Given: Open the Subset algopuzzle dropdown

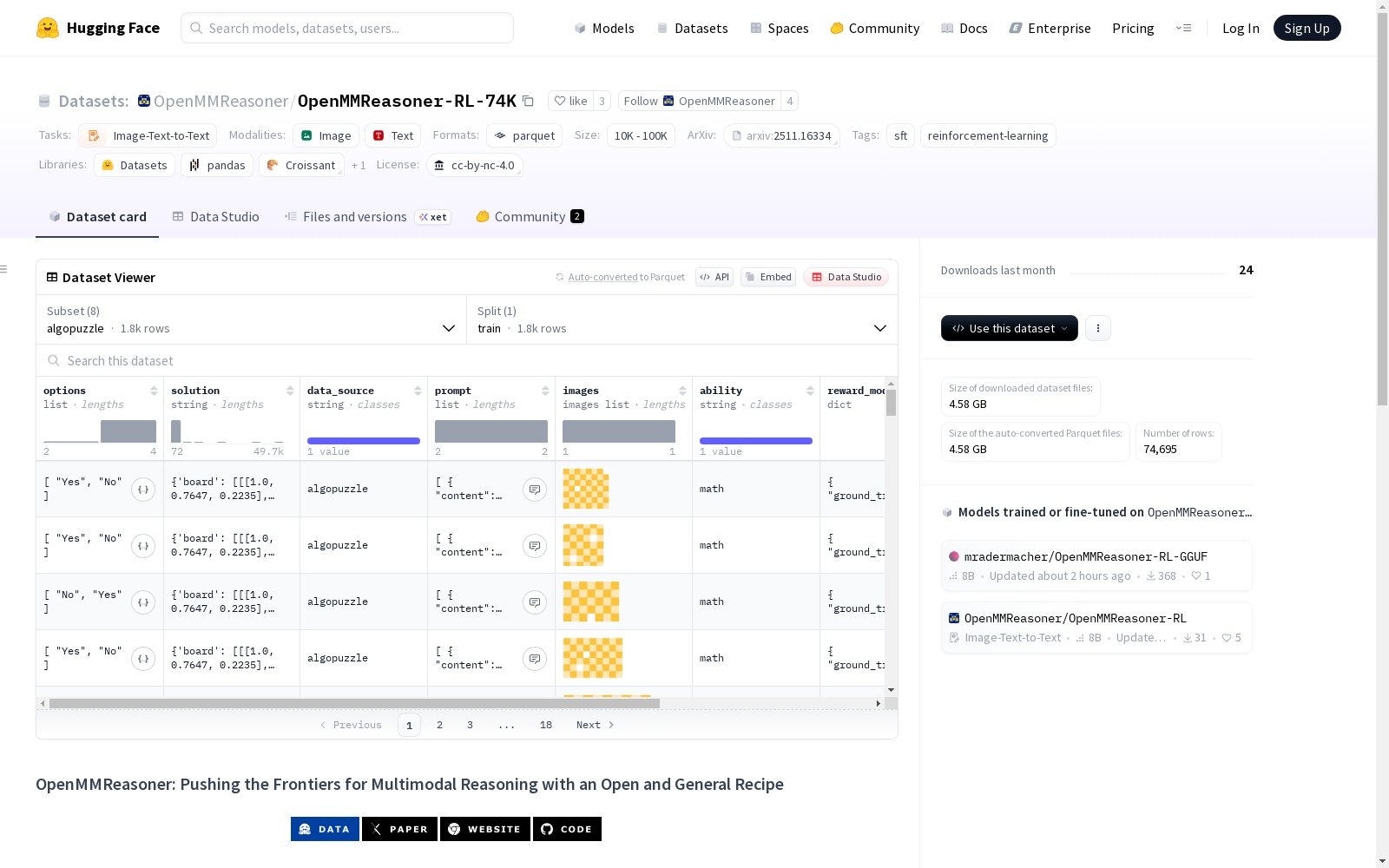Looking at the screenshot, I should click(252, 319).
